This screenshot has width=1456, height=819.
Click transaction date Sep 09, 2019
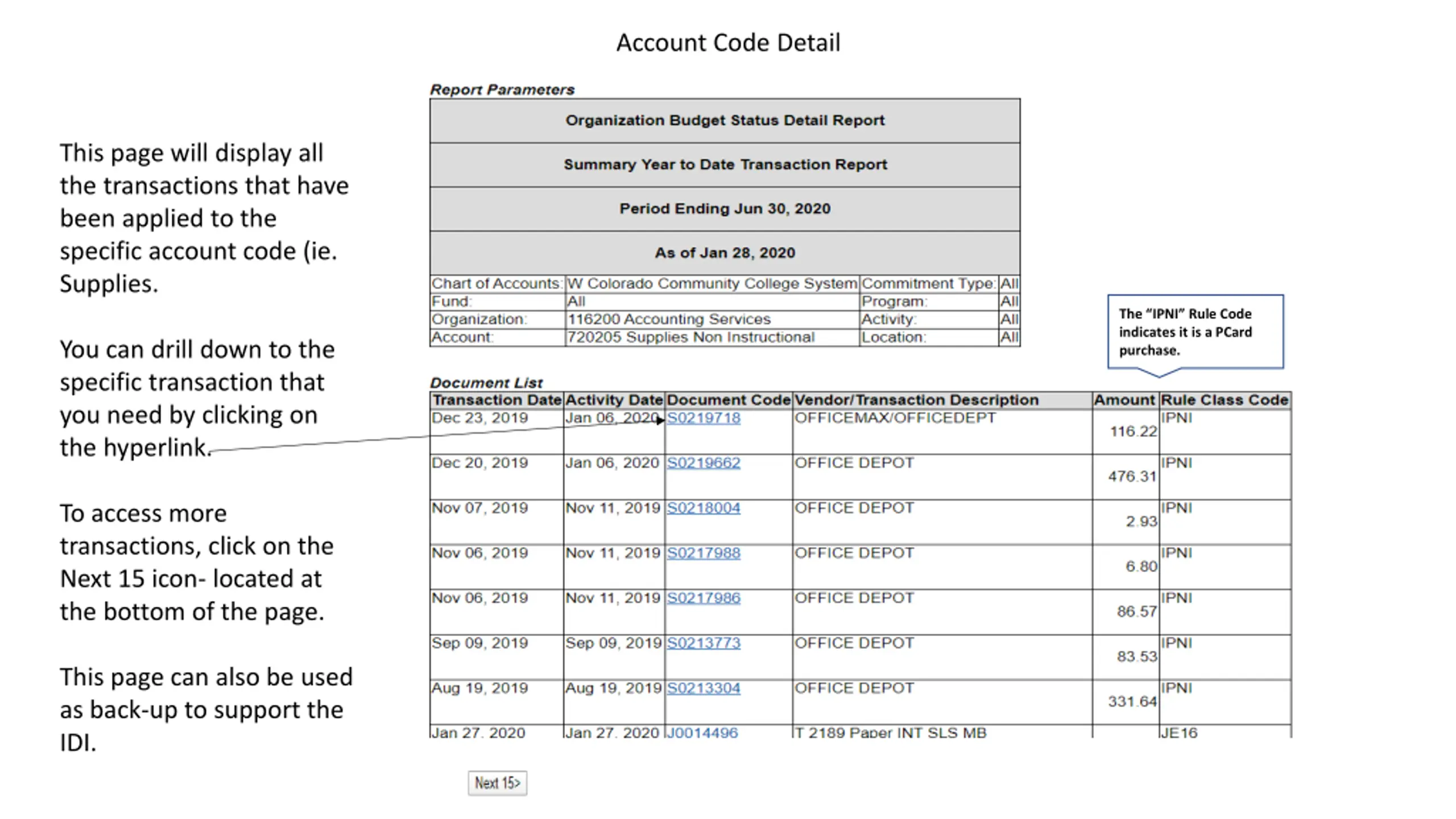[479, 643]
